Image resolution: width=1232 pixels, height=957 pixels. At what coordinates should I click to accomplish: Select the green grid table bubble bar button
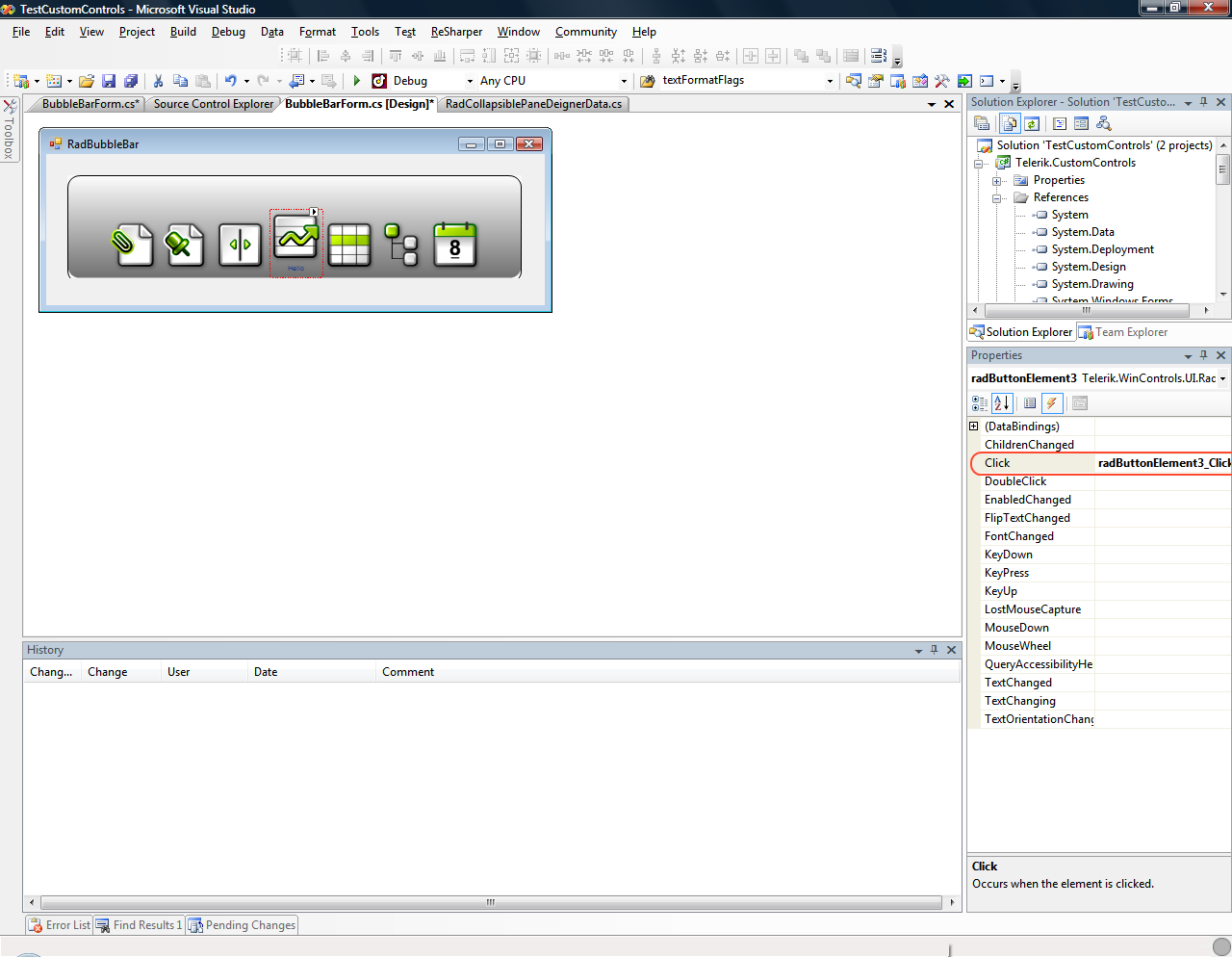349,245
